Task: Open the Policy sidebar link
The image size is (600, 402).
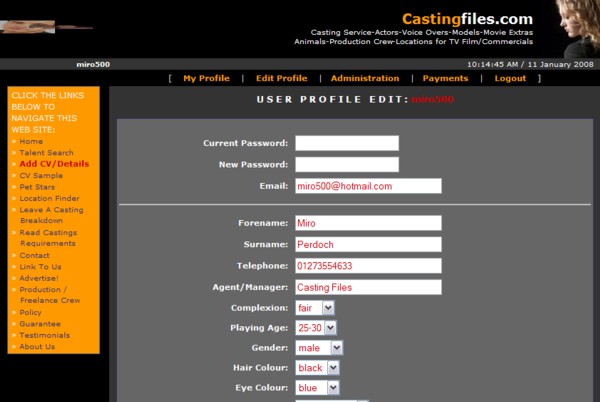Action: tap(30, 312)
